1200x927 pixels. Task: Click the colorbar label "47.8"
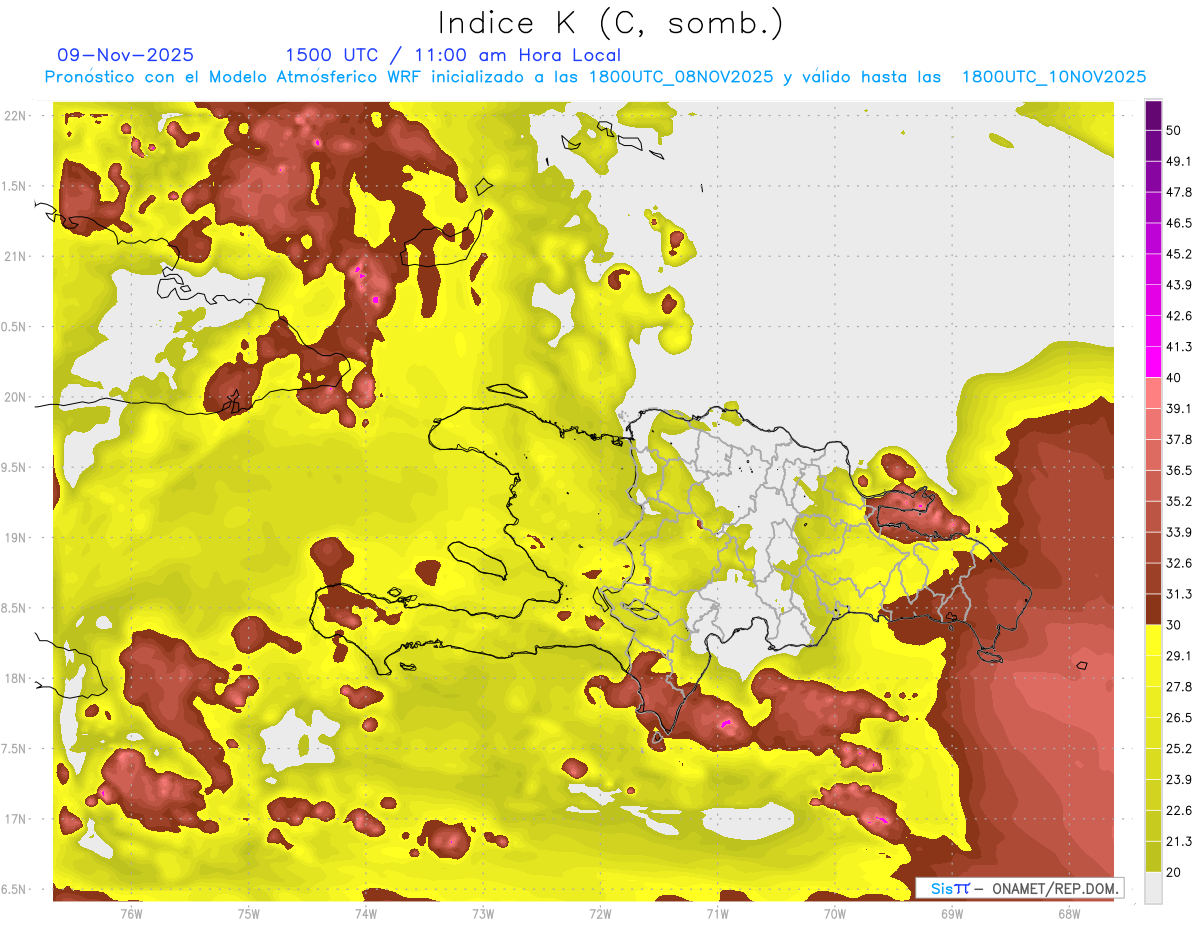click(x=1179, y=192)
